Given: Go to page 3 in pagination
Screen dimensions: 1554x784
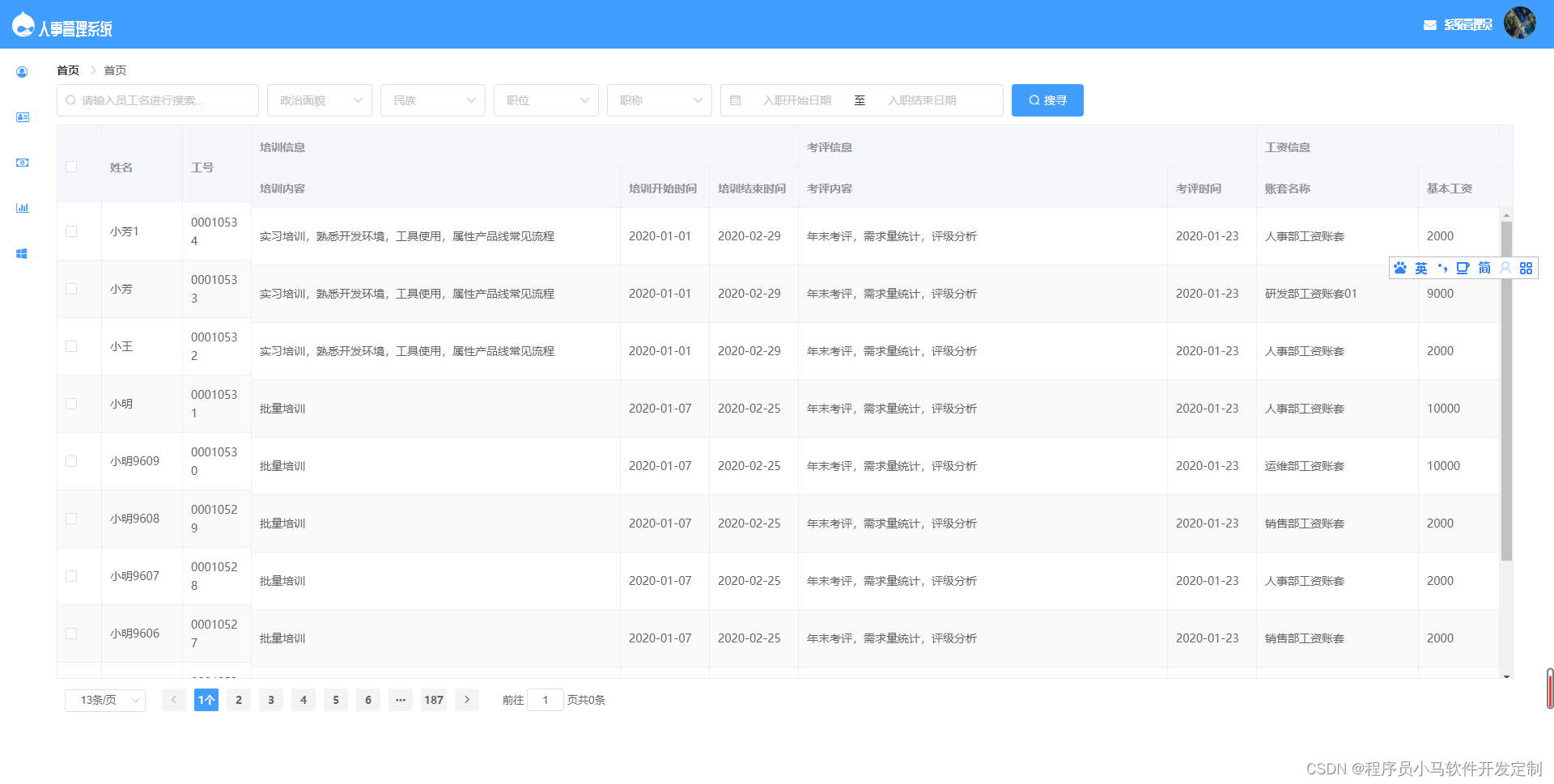Looking at the screenshot, I should (x=271, y=700).
